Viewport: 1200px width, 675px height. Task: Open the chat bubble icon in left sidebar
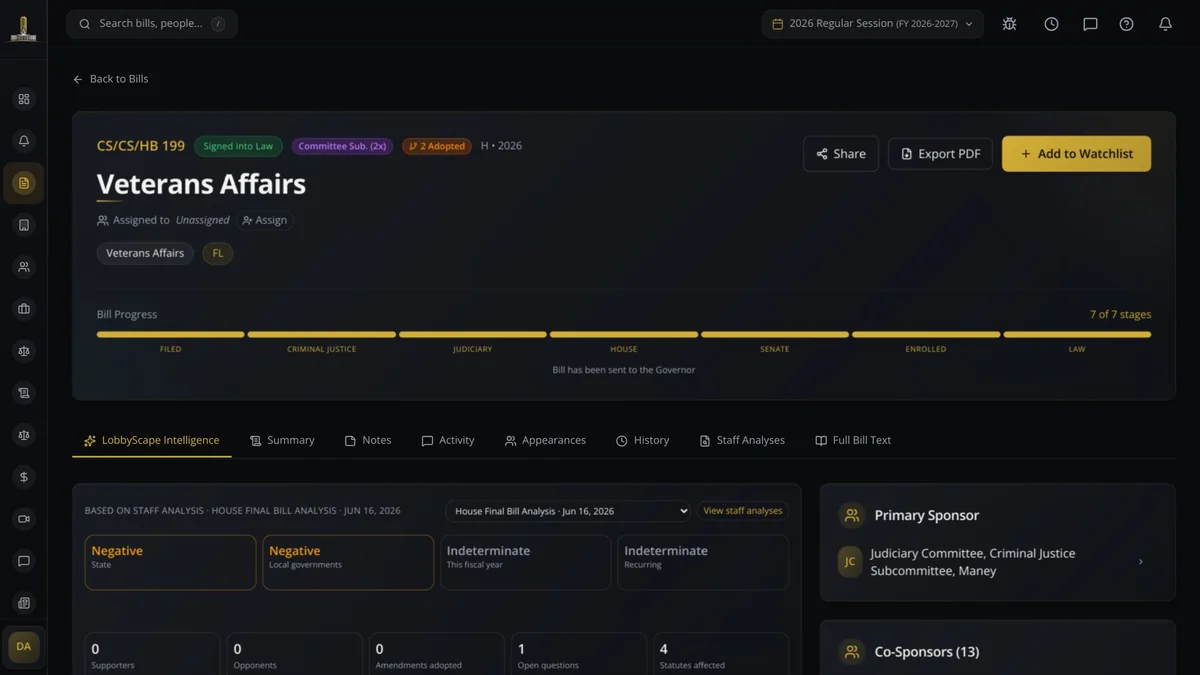coord(24,561)
